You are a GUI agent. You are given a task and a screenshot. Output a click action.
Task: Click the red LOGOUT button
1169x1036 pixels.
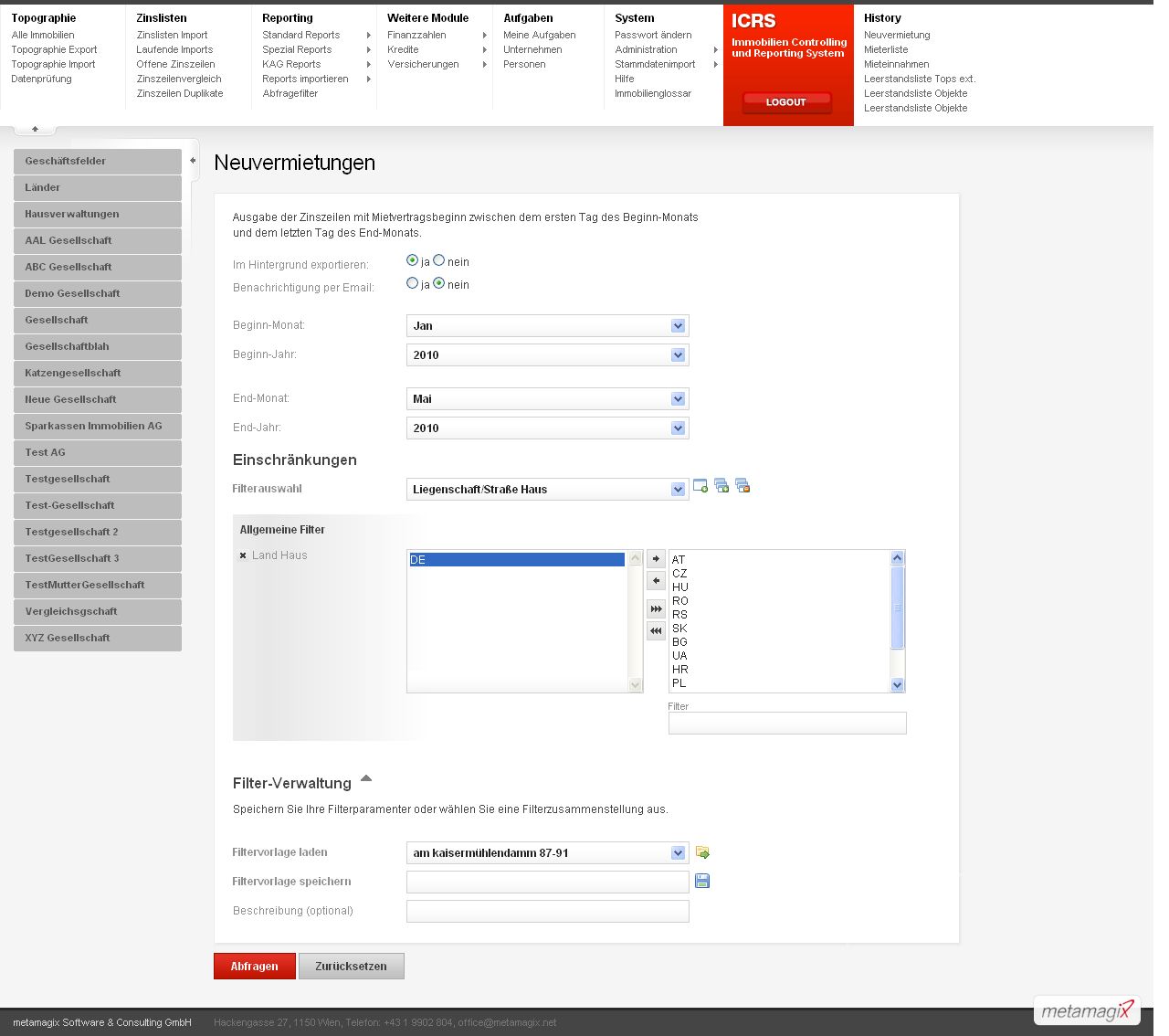pyautogui.click(x=786, y=102)
